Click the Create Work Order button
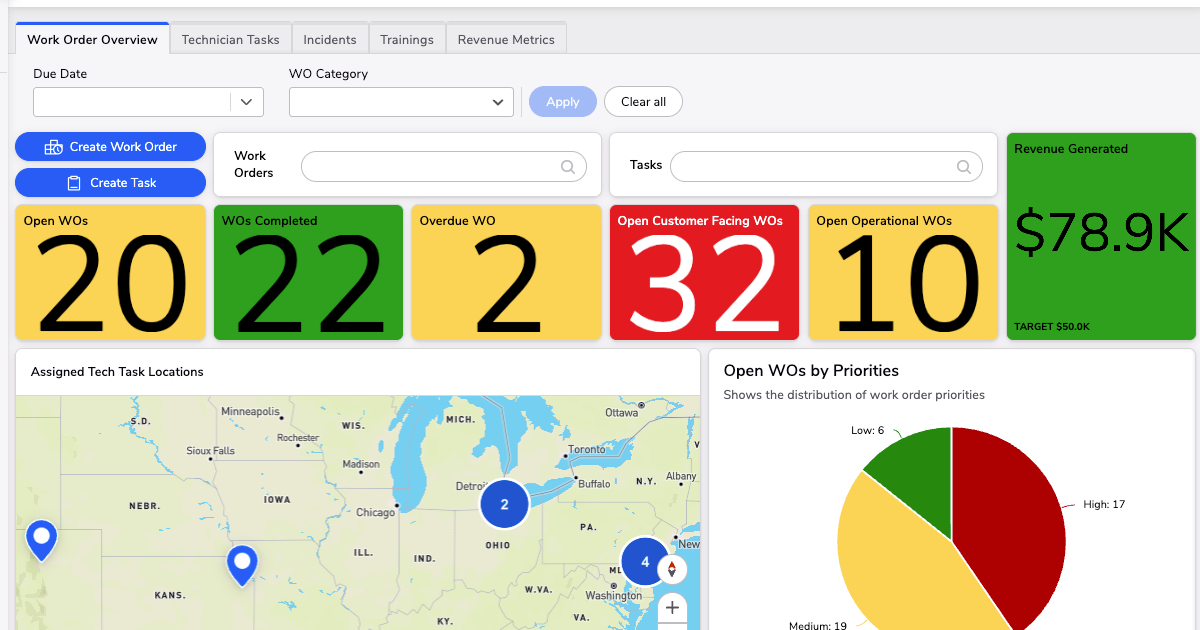The image size is (1200, 630). pos(110,147)
